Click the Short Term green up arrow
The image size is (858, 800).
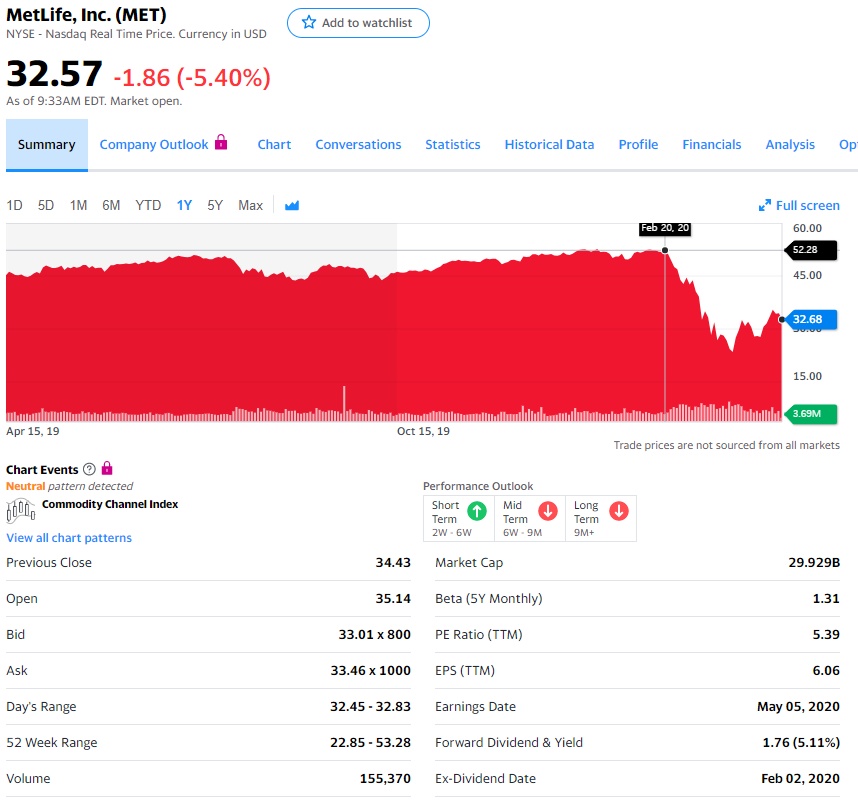(x=477, y=511)
